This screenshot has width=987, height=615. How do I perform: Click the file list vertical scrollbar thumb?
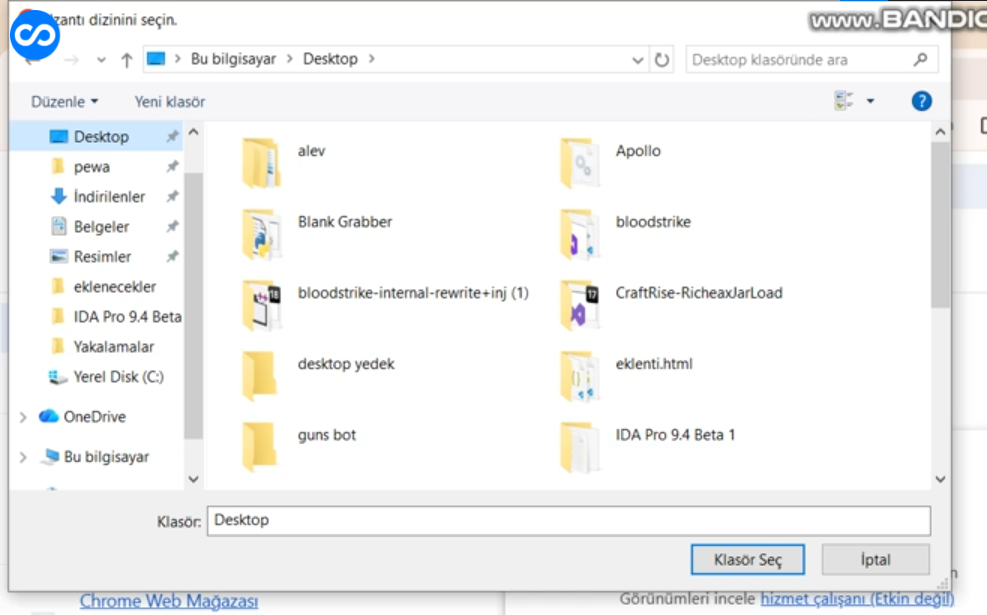[940, 225]
